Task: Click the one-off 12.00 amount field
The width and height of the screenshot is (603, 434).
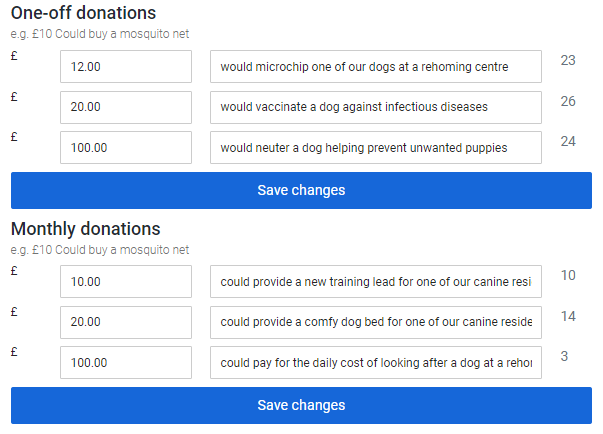Action: click(125, 67)
